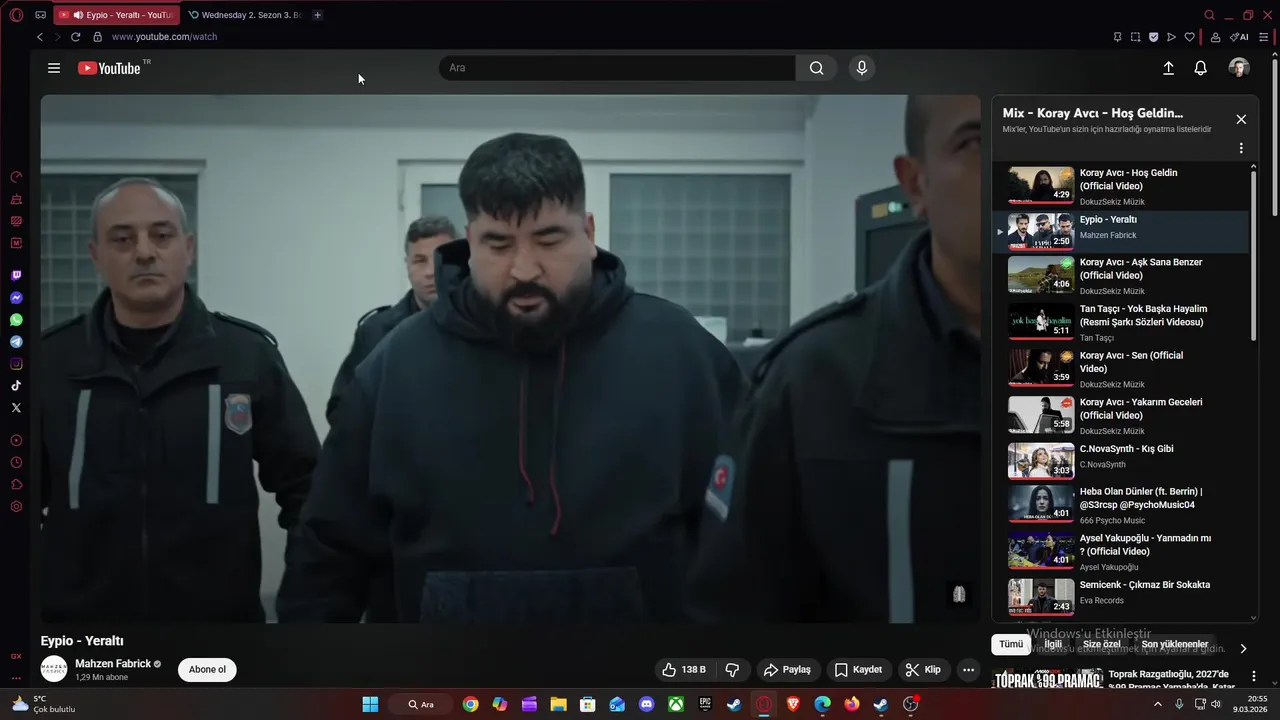Screen dimensions: 1280x720
Task: Open Discord from the taskbar
Action: tap(646, 704)
